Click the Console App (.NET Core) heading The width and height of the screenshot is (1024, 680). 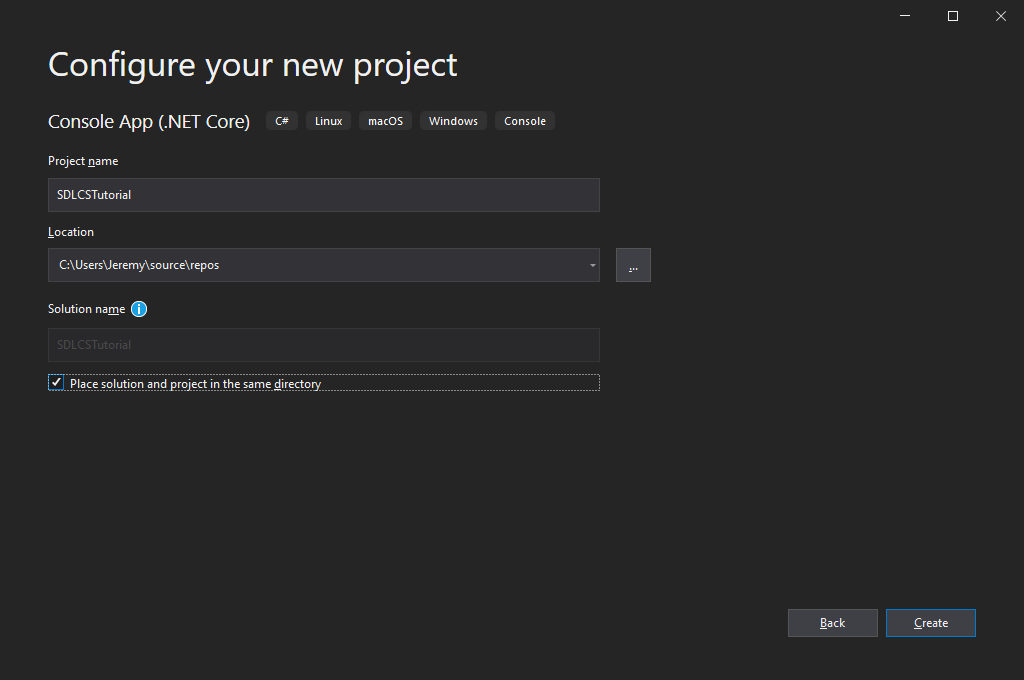[149, 122]
